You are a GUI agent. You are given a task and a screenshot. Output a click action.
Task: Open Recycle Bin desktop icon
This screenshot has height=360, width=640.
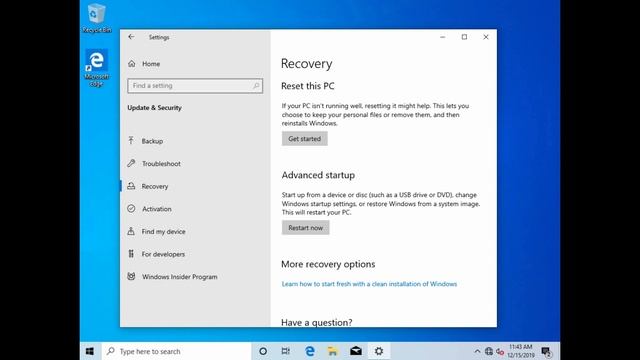[x=97, y=18]
